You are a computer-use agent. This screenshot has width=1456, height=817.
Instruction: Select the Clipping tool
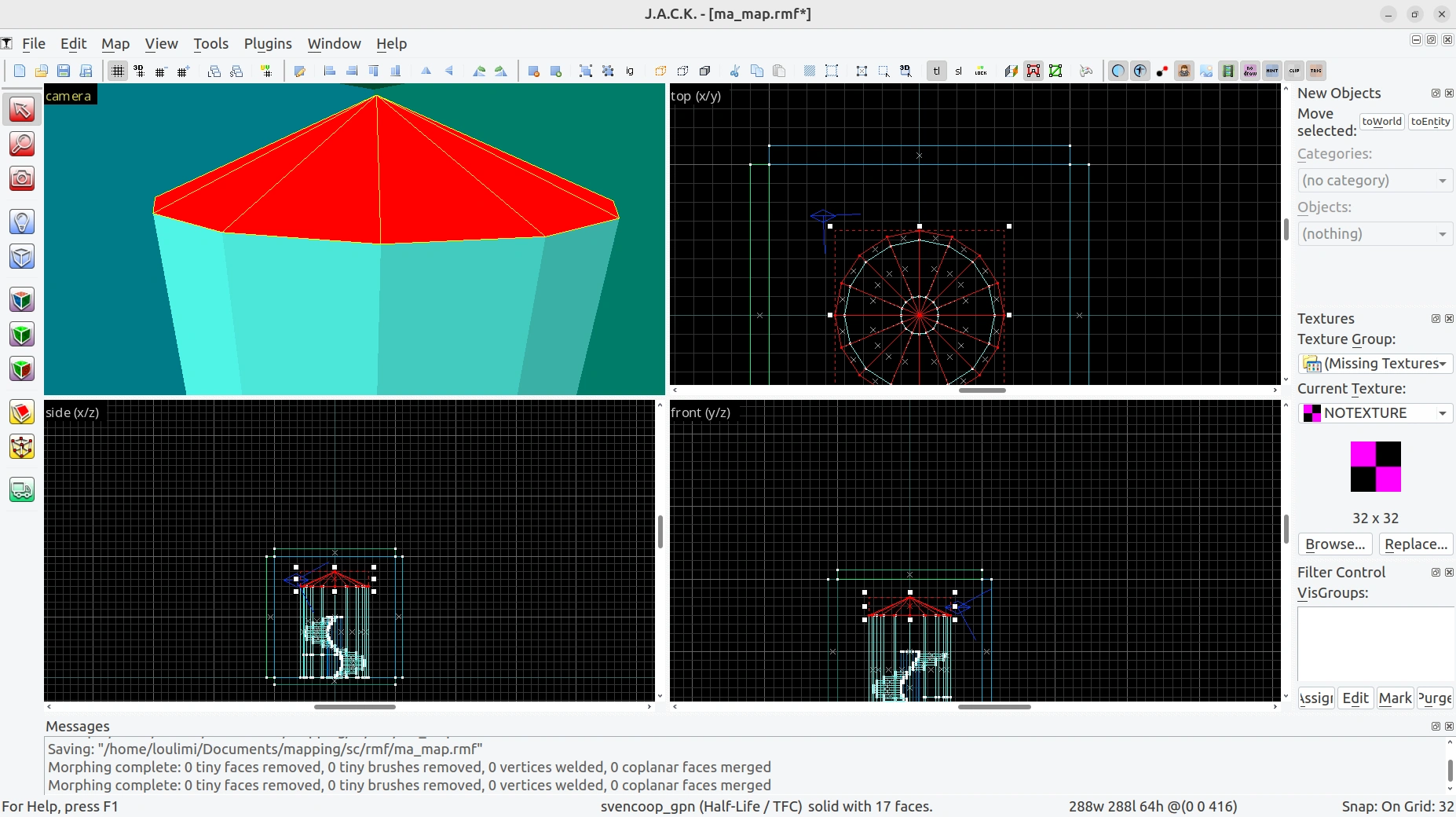point(22,412)
